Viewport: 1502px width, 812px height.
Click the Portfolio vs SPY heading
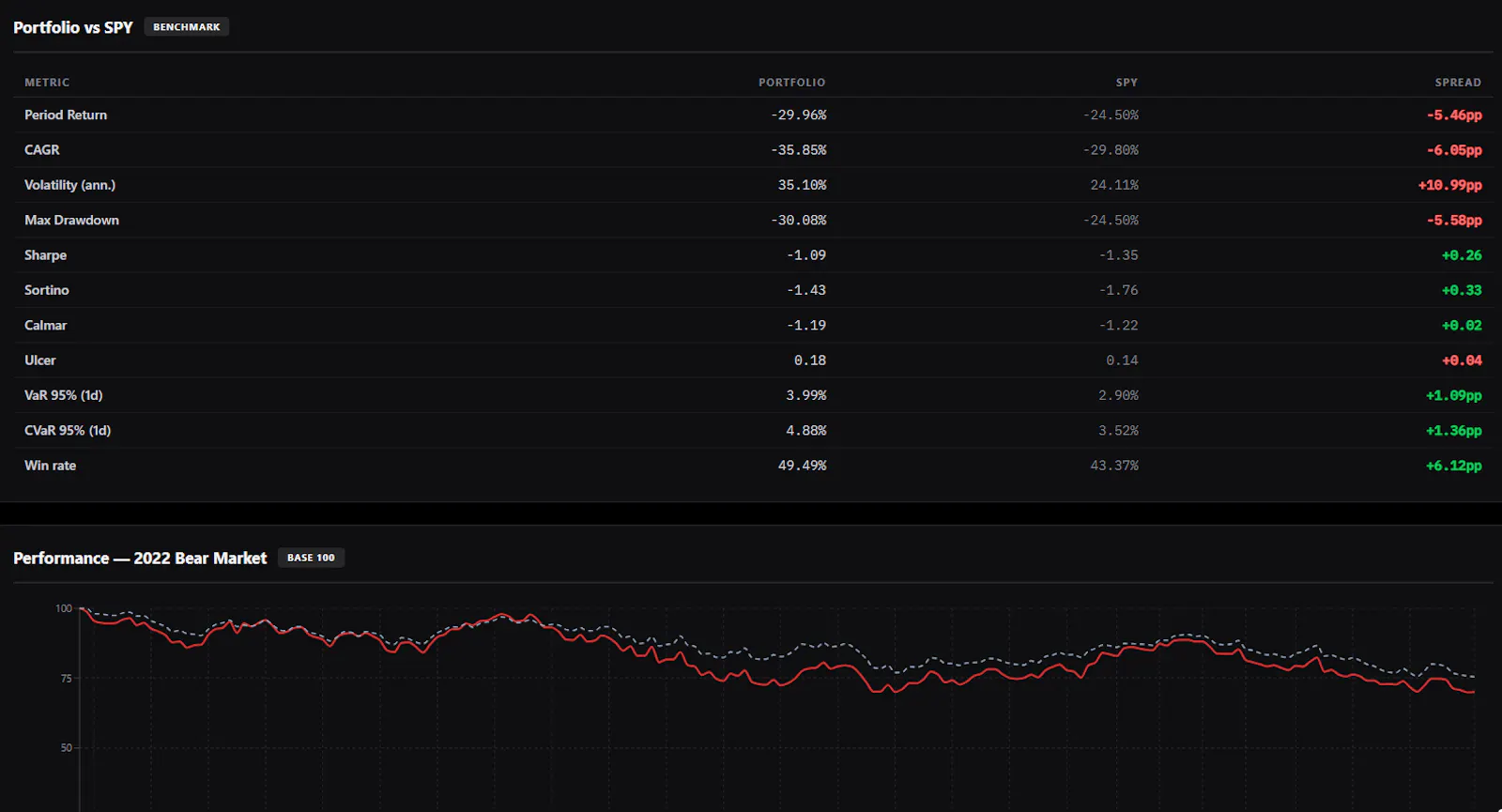(73, 27)
